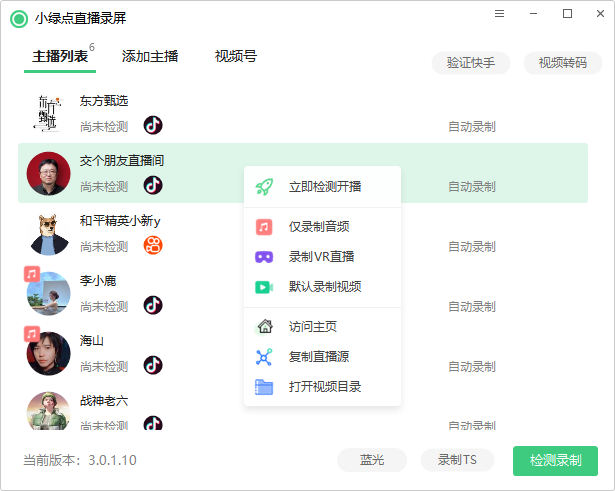Click the green video camera icon for 默认录制视频
615x491 pixels.
[264, 287]
